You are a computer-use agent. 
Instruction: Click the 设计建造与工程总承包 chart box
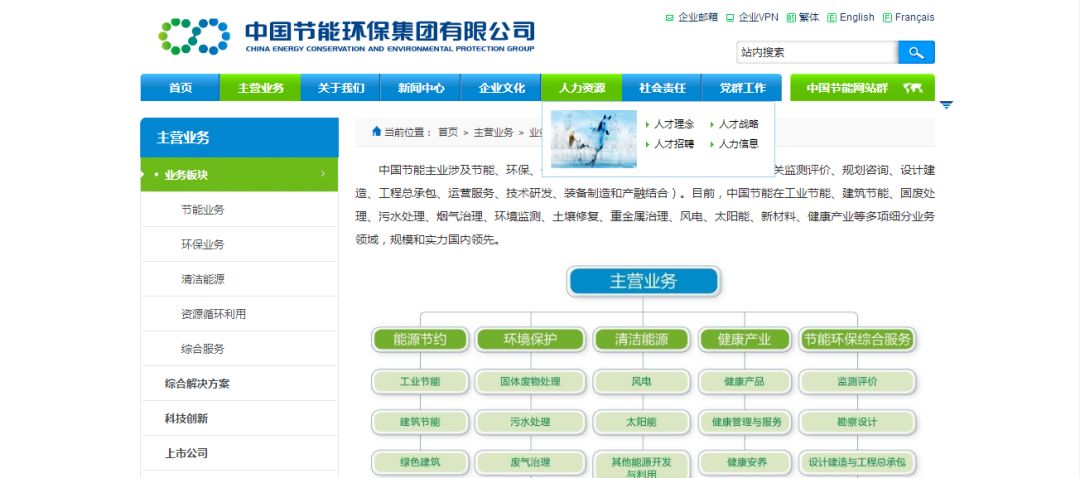coord(858,463)
